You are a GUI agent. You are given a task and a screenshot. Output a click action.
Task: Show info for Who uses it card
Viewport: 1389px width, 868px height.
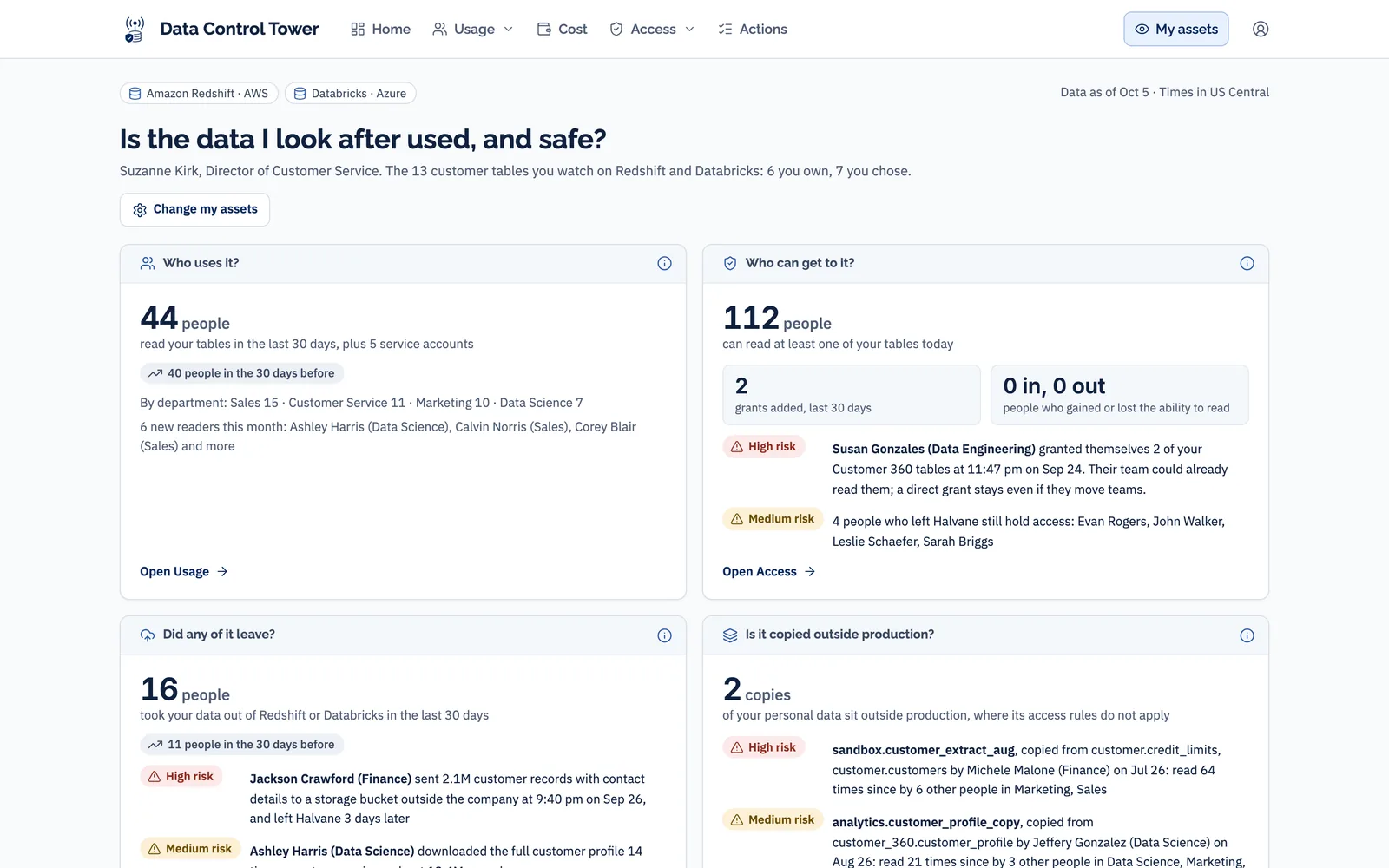tap(664, 263)
